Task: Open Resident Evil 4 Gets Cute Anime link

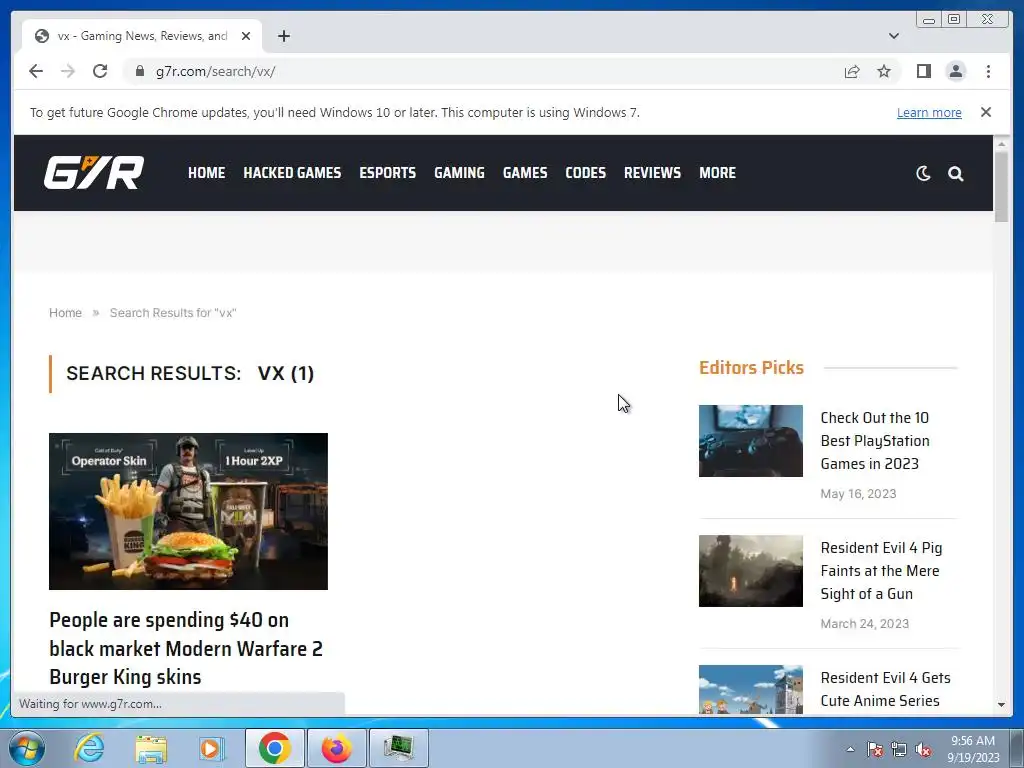Action: tap(886, 689)
